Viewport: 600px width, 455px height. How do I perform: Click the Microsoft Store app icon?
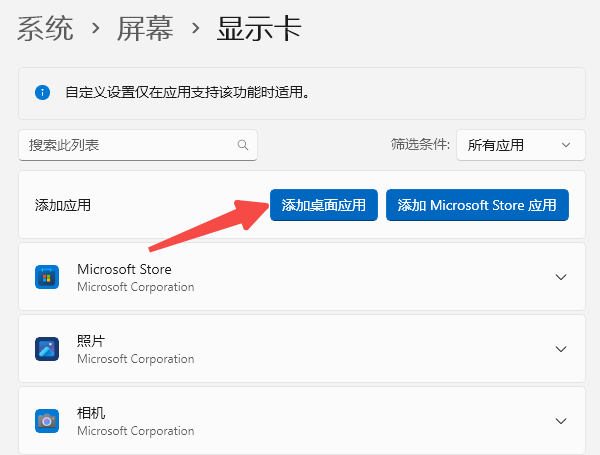pyautogui.click(x=47, y=277)
